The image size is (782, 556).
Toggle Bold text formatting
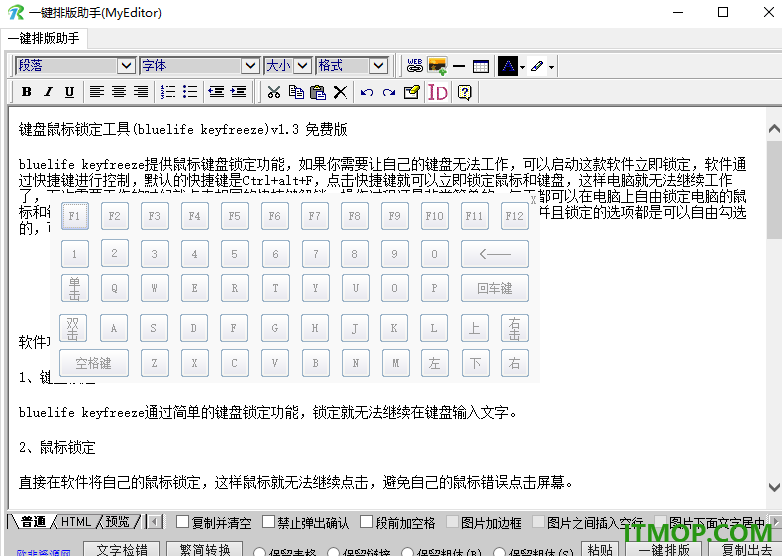point(27,92)
